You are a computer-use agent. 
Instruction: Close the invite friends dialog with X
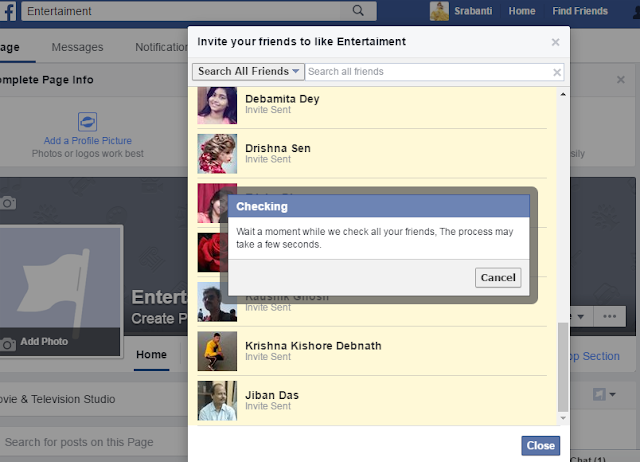(x=555, y=42)
